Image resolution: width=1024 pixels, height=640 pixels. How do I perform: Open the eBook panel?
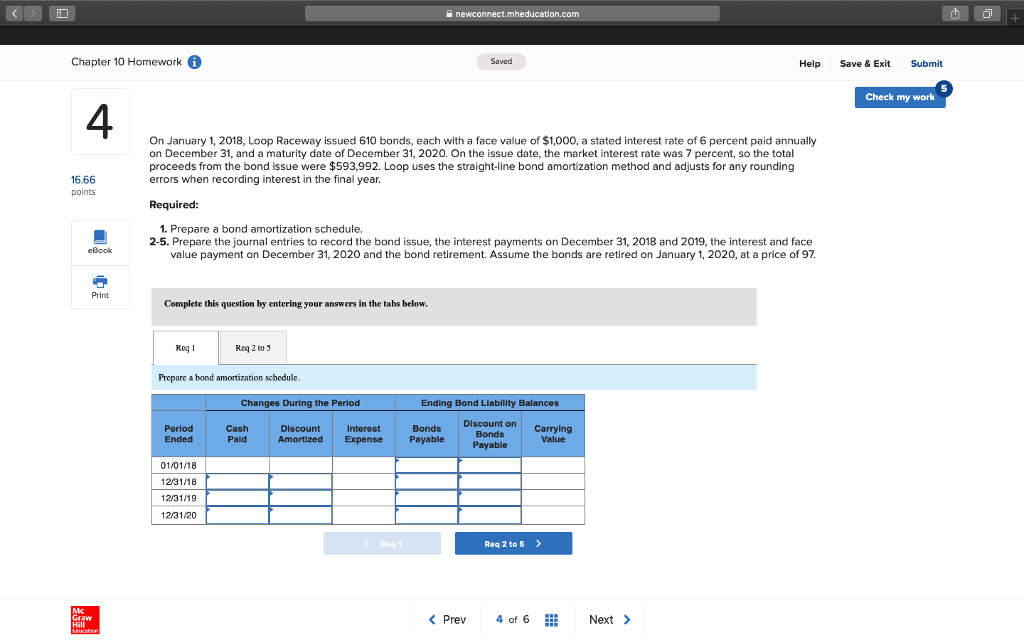click(x=99, y=243)
